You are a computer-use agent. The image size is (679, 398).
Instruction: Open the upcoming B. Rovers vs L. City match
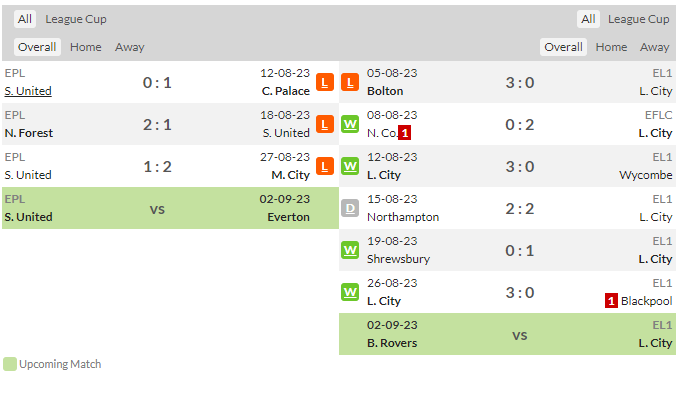point(507,334)
